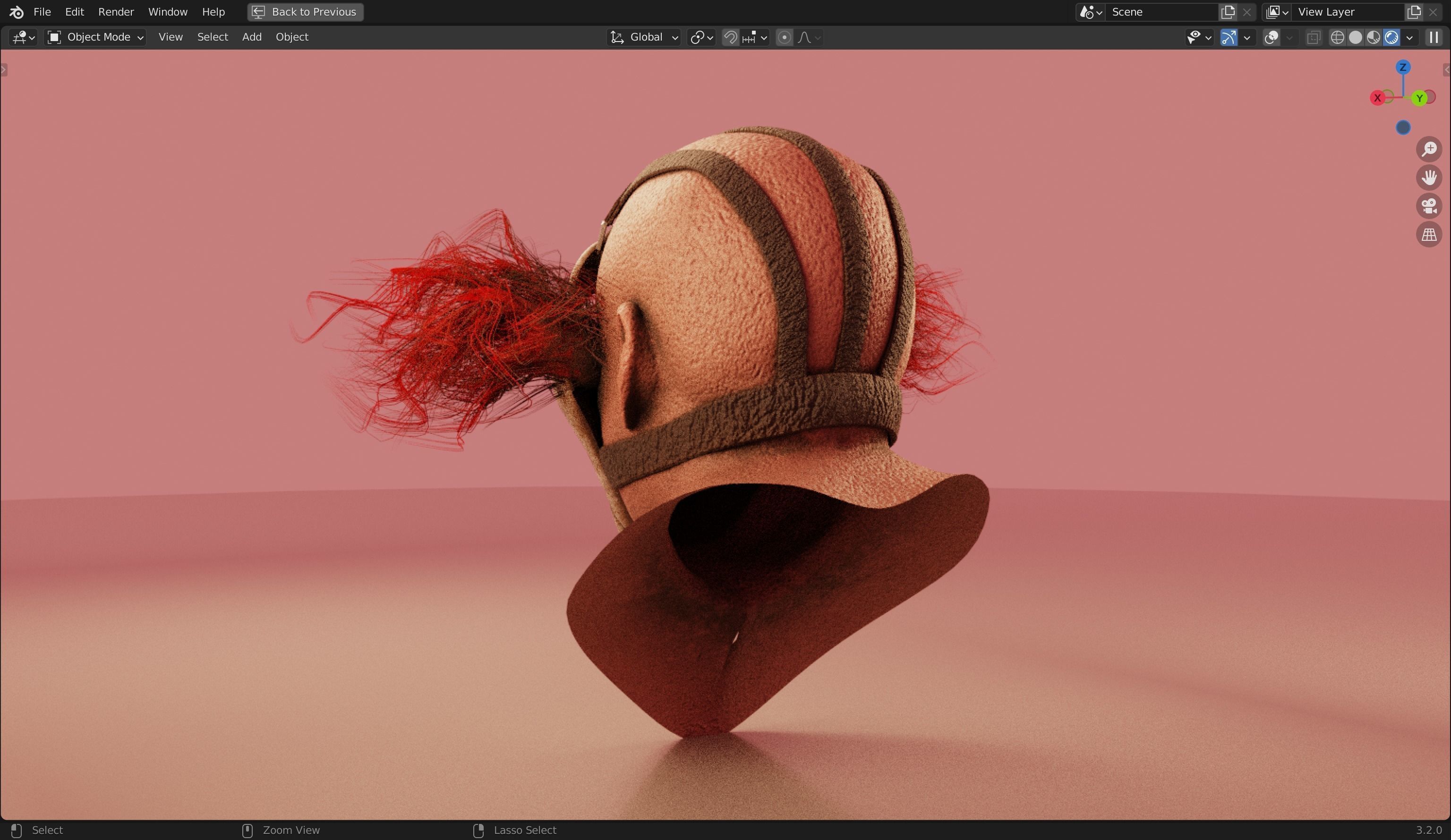The width and height of the screenshot is (1451, 840).
Task: Click the Move view hand icon
Action: coord(1430,178)
